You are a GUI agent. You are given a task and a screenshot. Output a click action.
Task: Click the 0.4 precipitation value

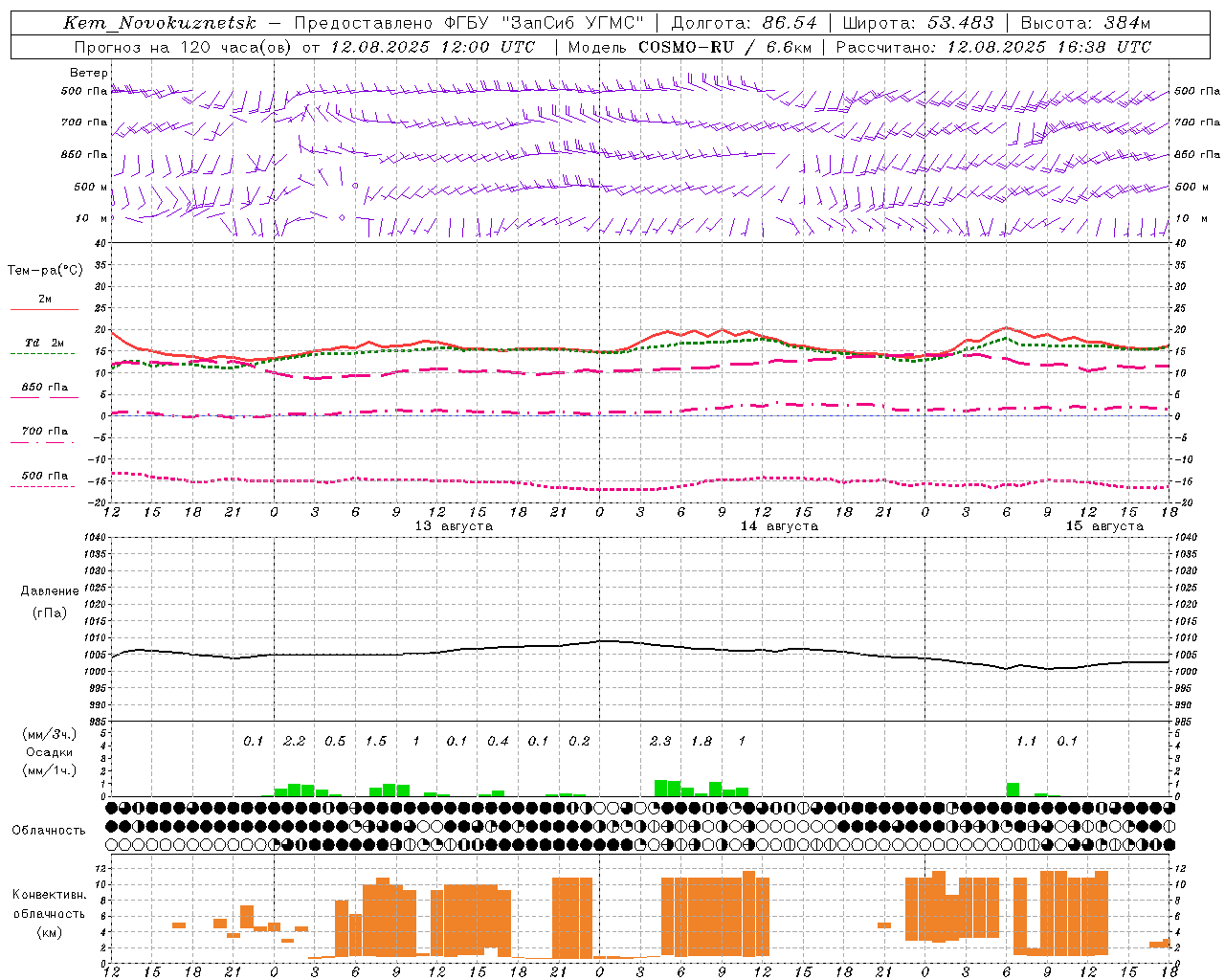pos(498,742)
